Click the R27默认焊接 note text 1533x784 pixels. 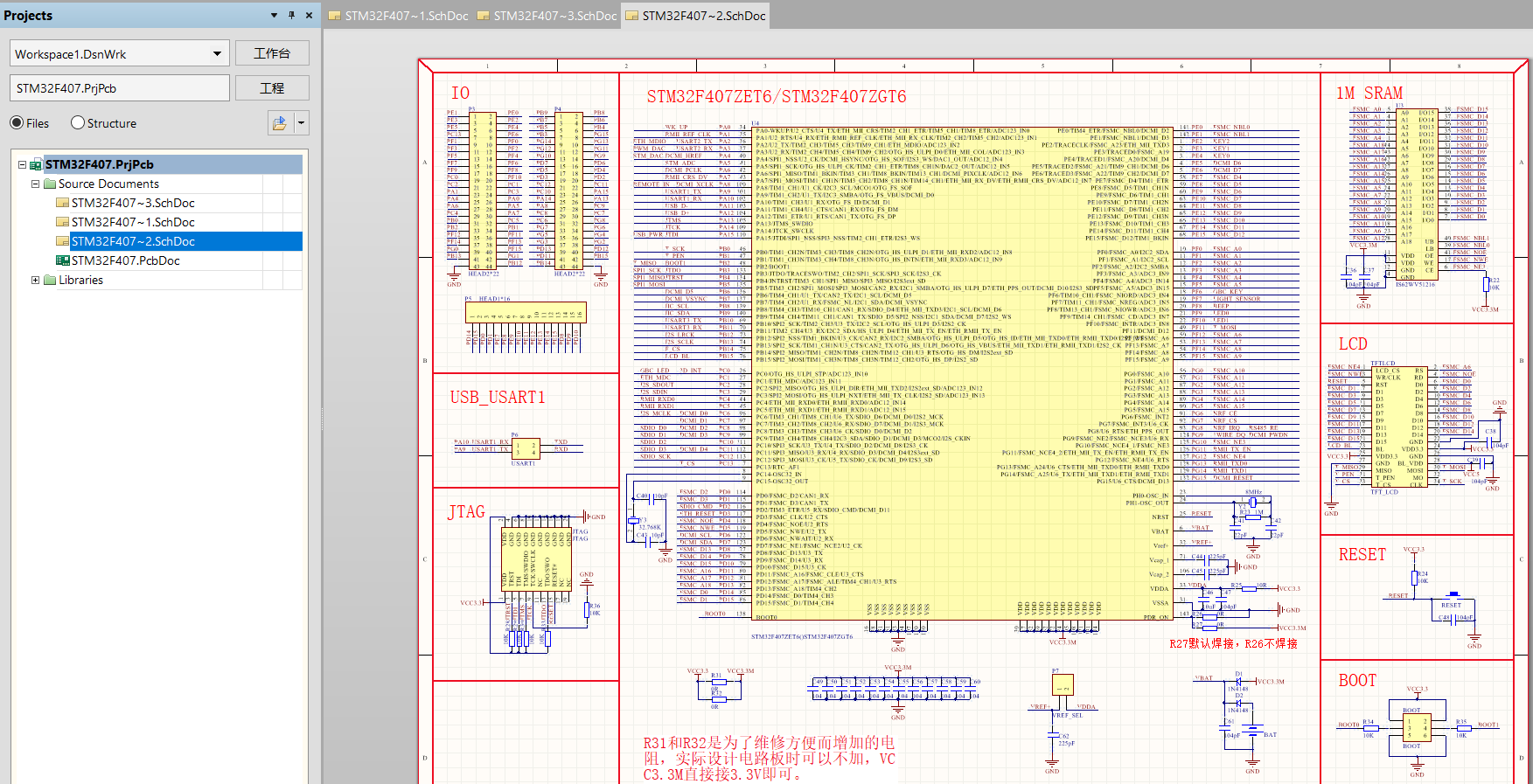[x=1233, y=643]
